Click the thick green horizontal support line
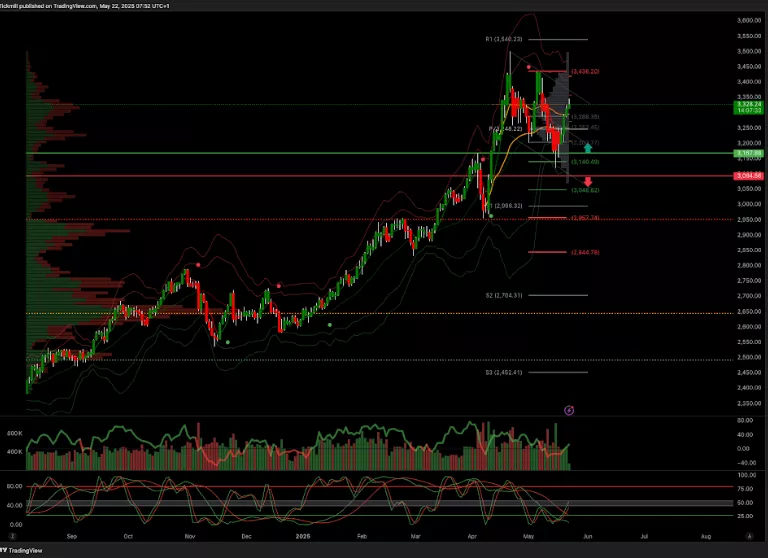This screenshot has height=558, width=768. tap(300, 153)
